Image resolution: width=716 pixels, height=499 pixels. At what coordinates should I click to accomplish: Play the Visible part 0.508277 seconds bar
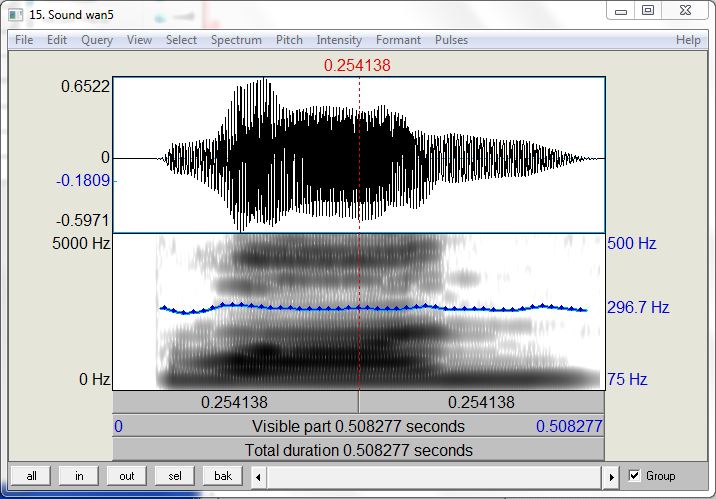(358, 426)
